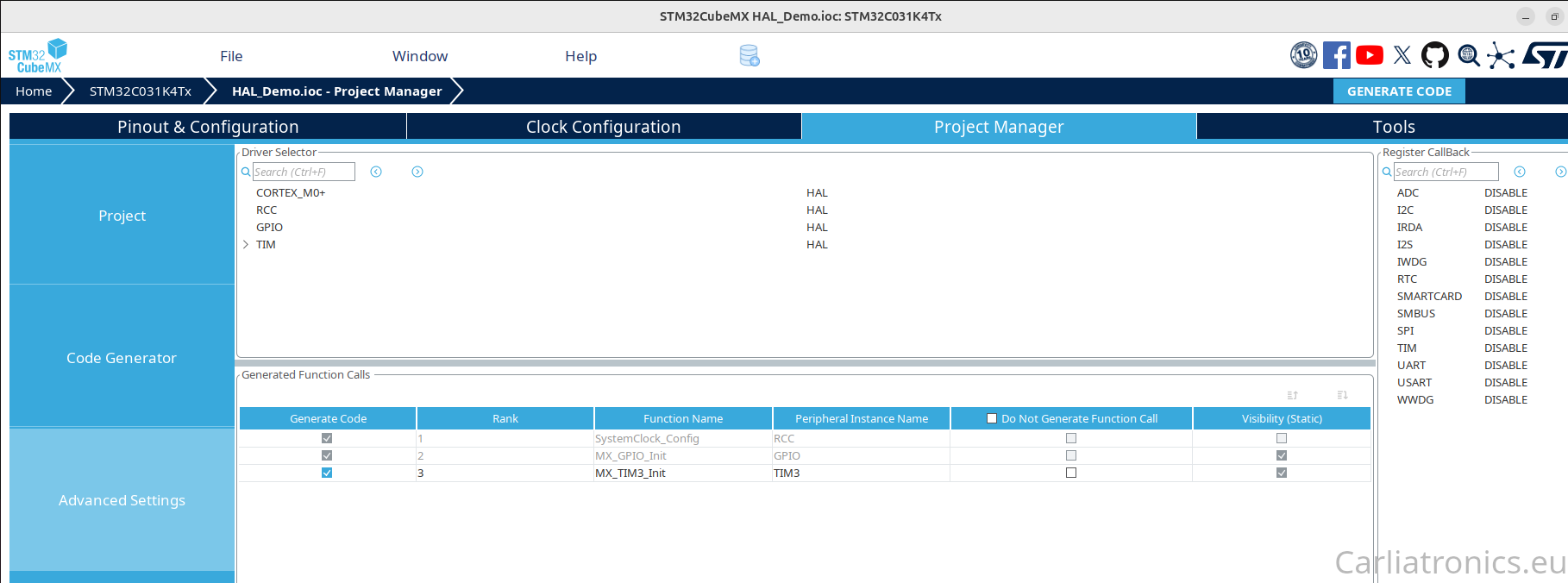Click the ST 10-year anniversary badge icon
The height and width of the screenshot is (583, 1568).
click(x=1304, y=55)
